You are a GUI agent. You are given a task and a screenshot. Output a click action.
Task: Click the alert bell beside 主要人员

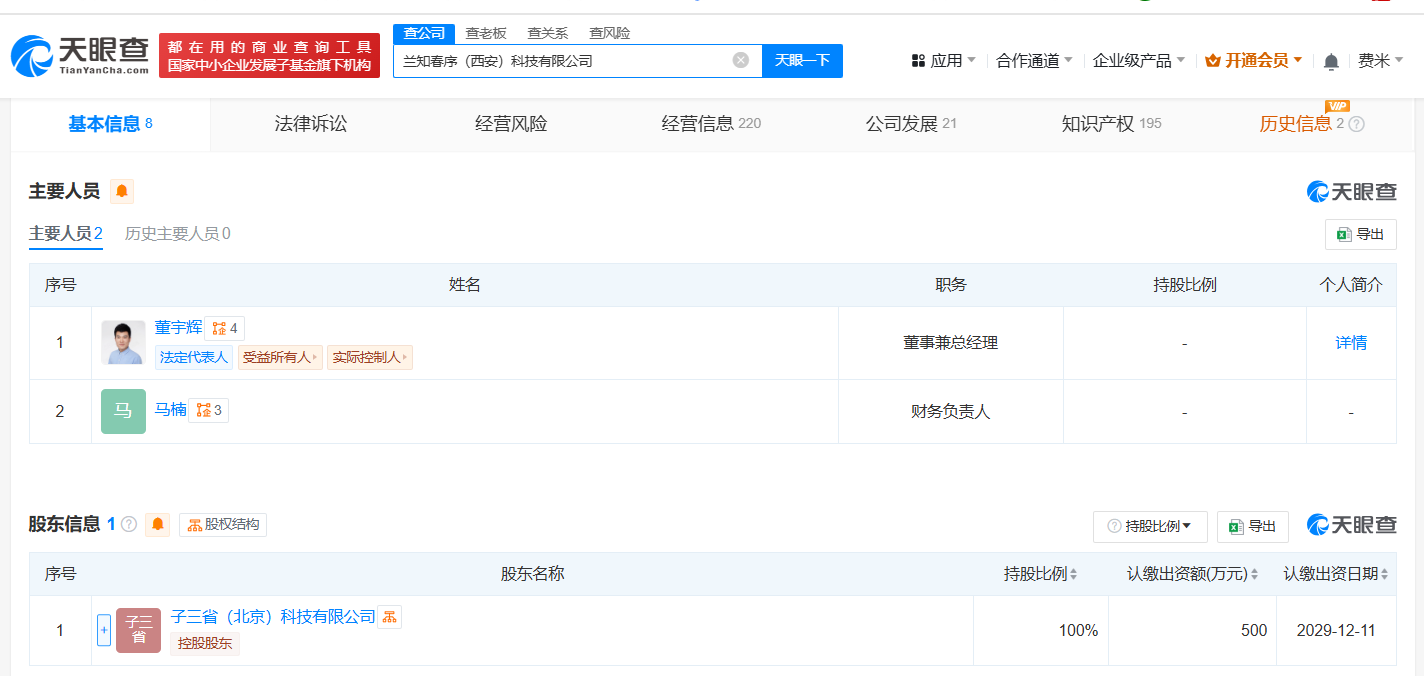122,191
